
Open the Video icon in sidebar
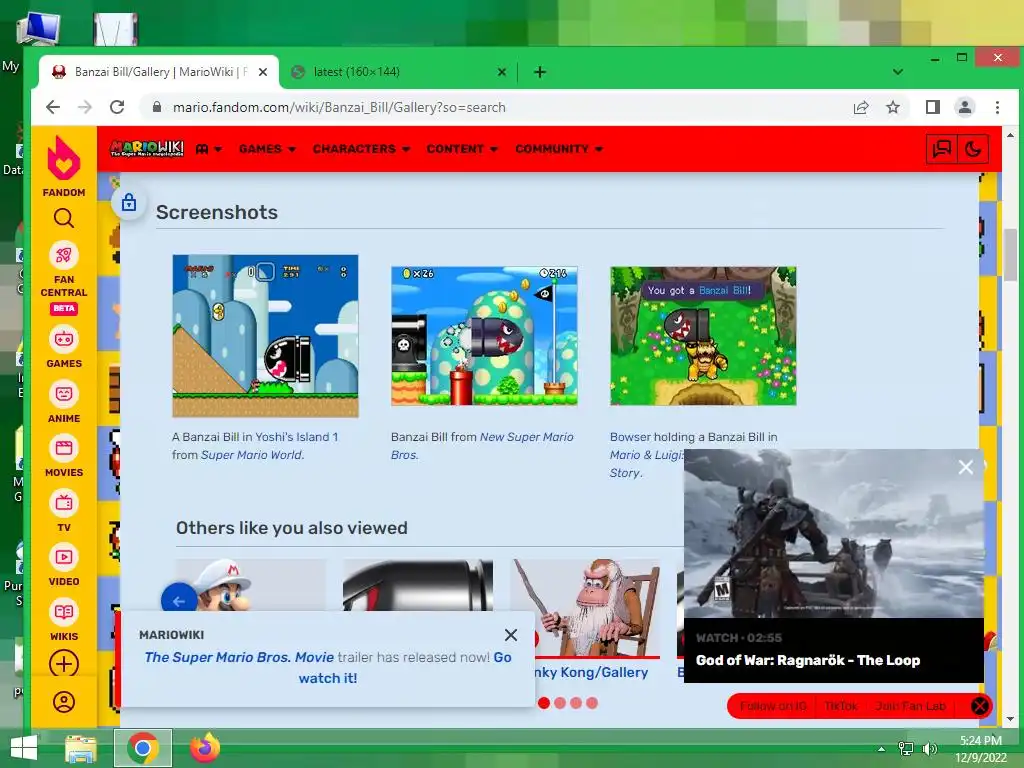click(x=63, y=558)
